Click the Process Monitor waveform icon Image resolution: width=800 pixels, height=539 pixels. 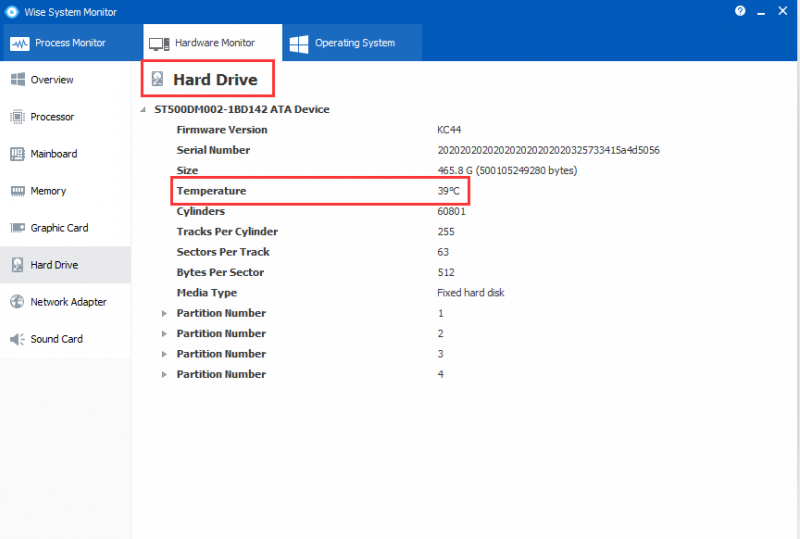(x=19, y=44)
